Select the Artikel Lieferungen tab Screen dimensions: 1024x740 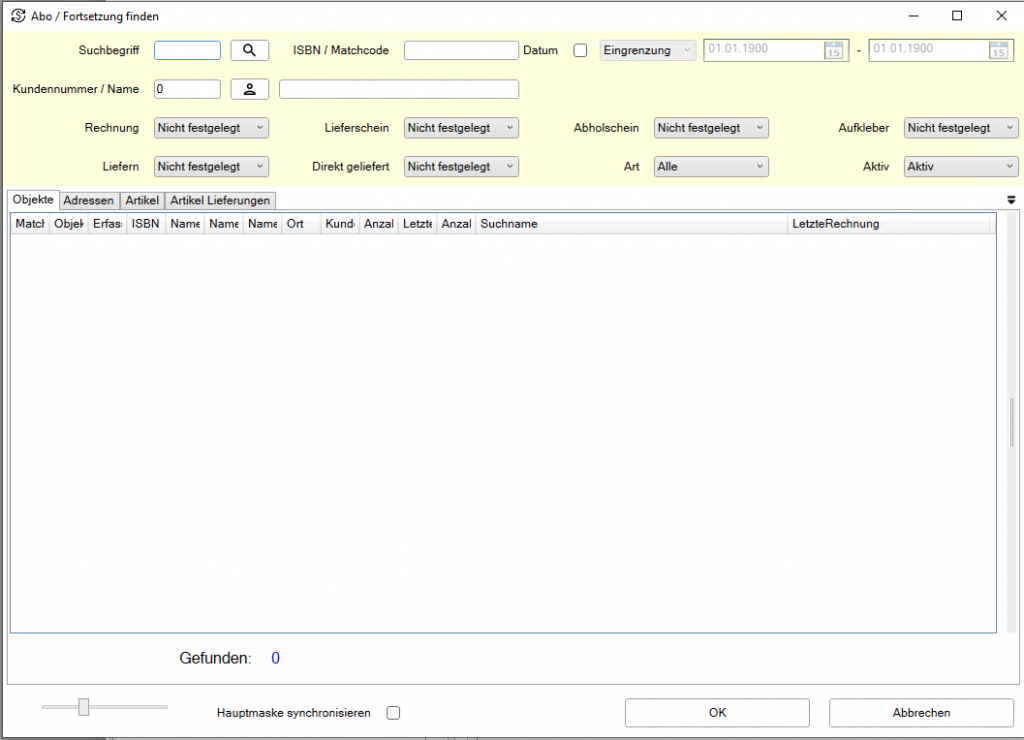(x=220, y=201)
